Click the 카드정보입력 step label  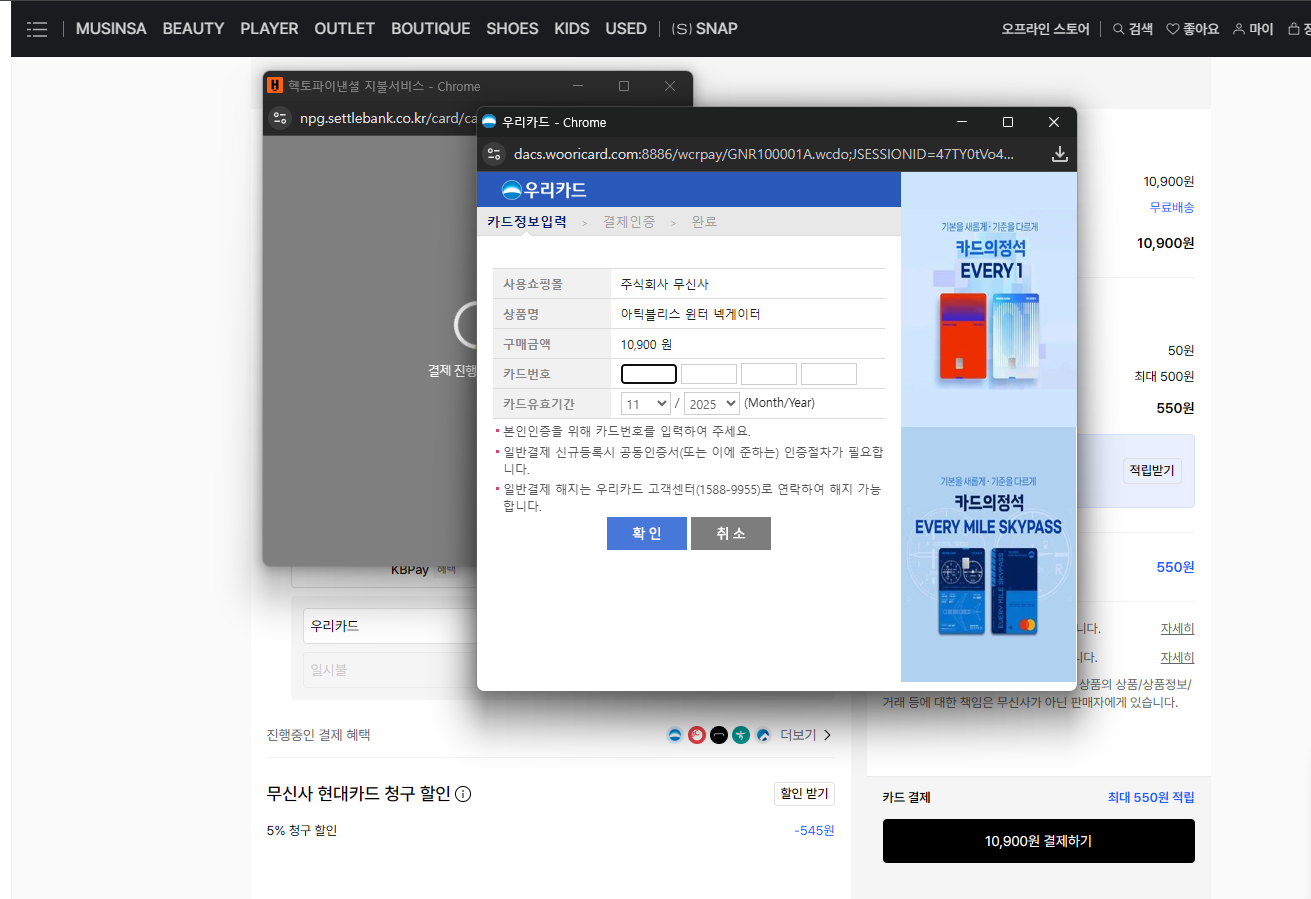coord(527,222)
